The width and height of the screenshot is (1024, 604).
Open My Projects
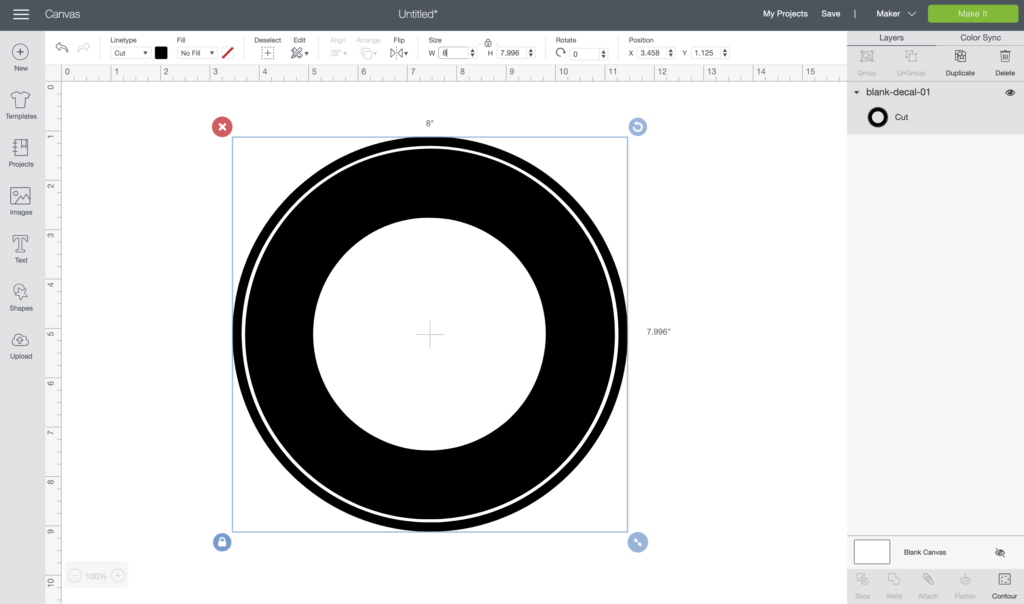[x=784, y=14]
